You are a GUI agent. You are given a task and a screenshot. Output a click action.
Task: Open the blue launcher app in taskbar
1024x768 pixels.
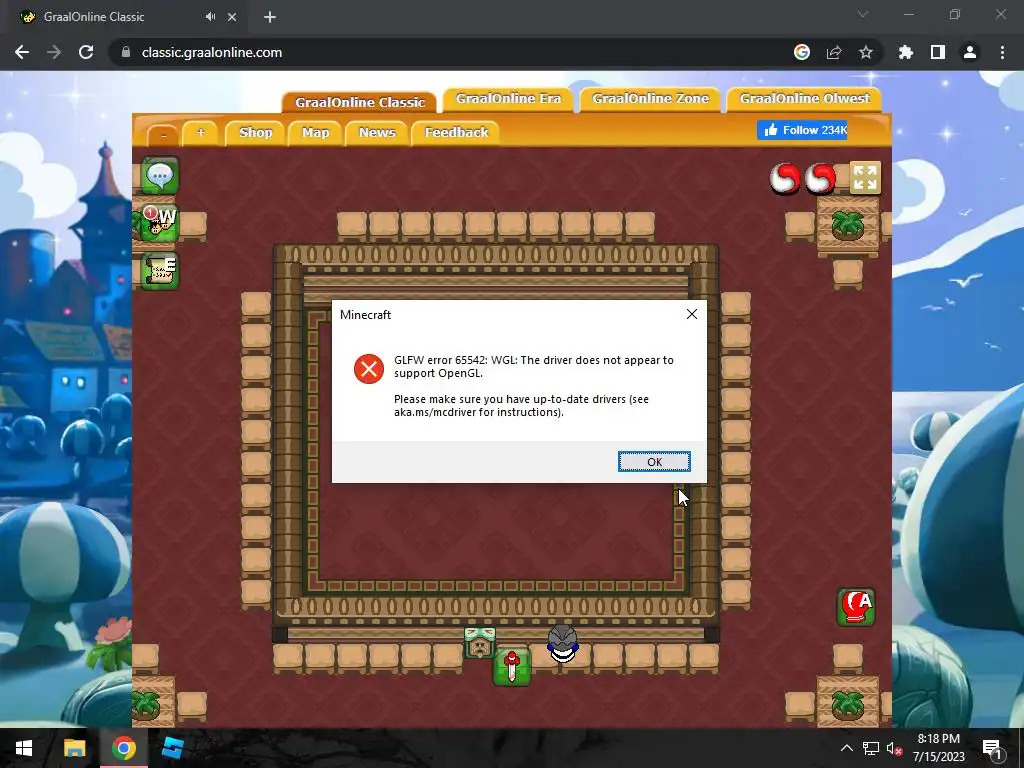172,748
